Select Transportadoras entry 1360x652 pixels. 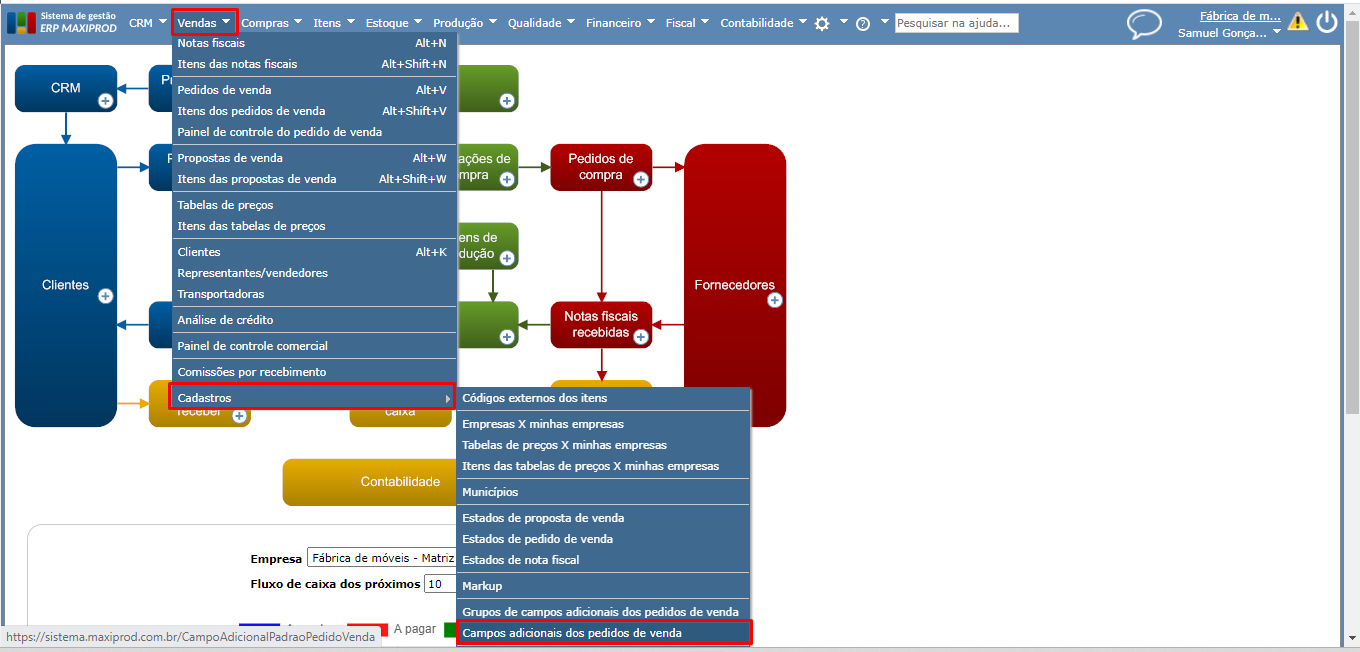pyautogui.click(x=314, y=294)
